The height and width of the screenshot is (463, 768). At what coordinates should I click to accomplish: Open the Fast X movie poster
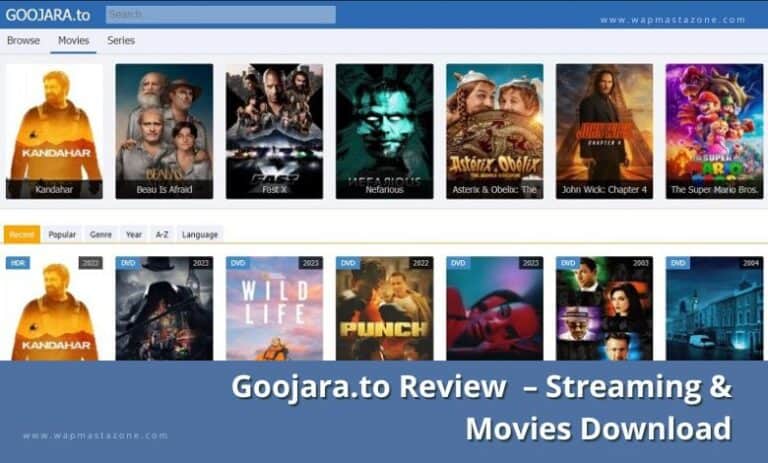click(x=274, y=131)
